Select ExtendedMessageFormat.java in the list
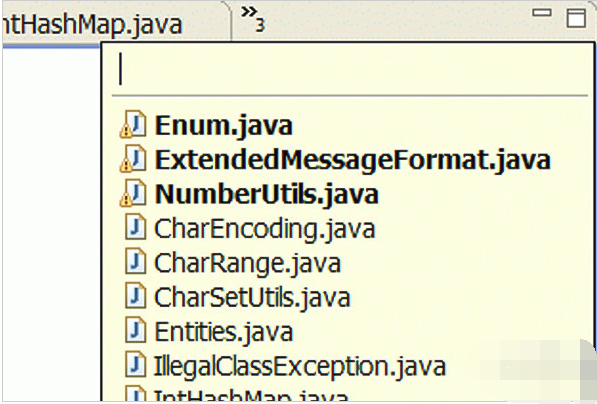Screen dimensions: 597x404 [x=353, y=160]
